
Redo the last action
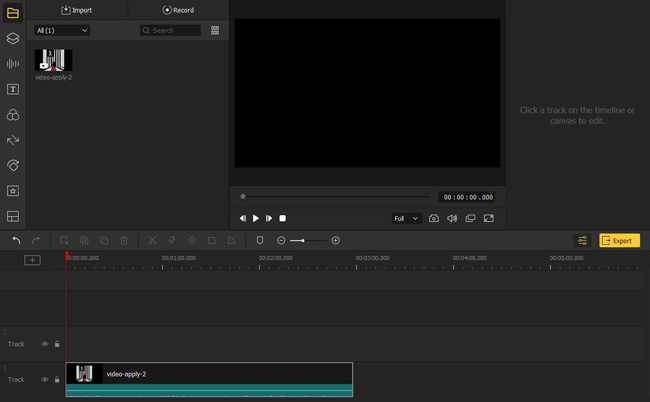36,240
